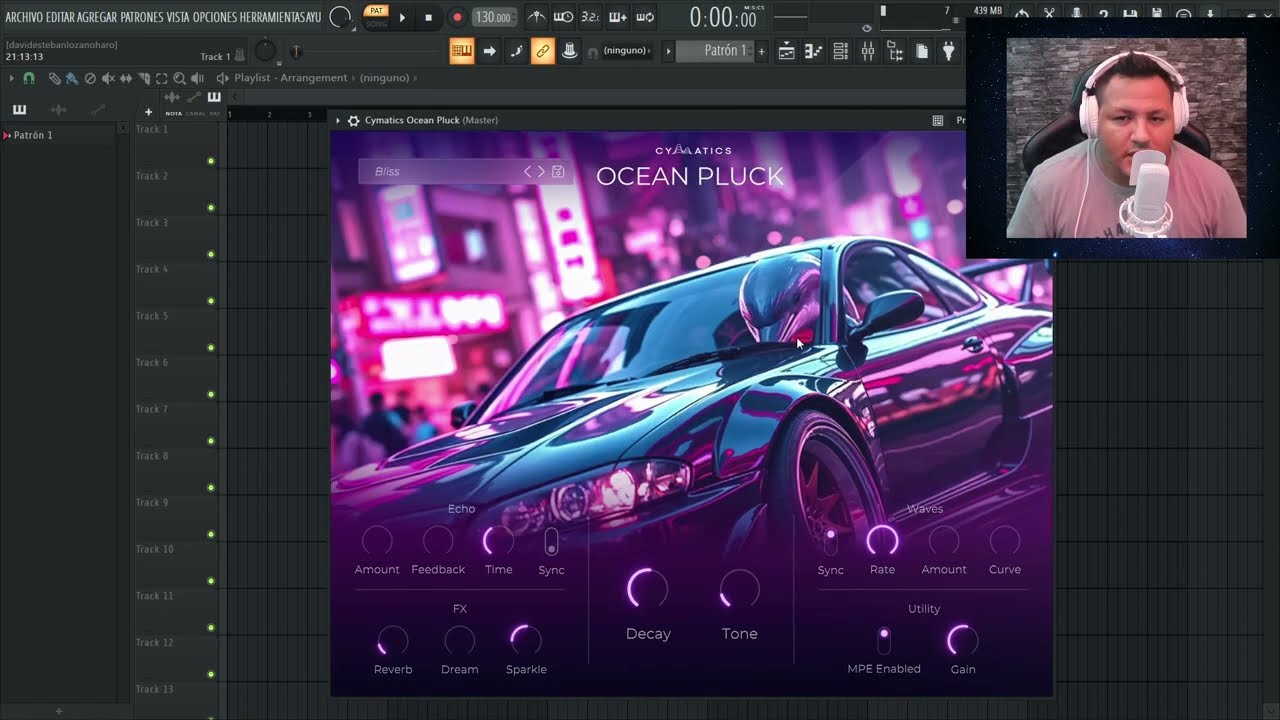The height and width of the screenshot is (720, 1280).
Task: Mute Track 1 via its green LED
Action: (x=211, y=161)
